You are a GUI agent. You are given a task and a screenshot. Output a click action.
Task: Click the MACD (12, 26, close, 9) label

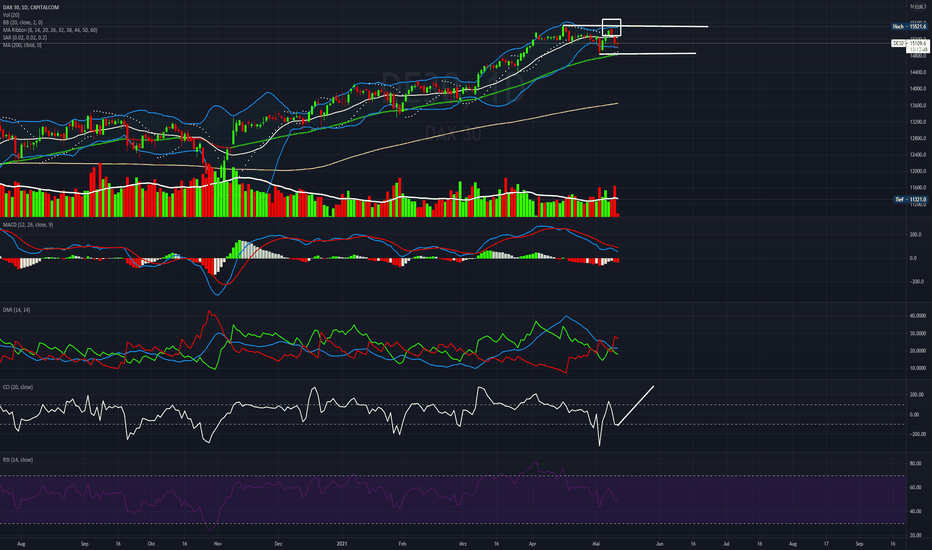coord(27,225)
